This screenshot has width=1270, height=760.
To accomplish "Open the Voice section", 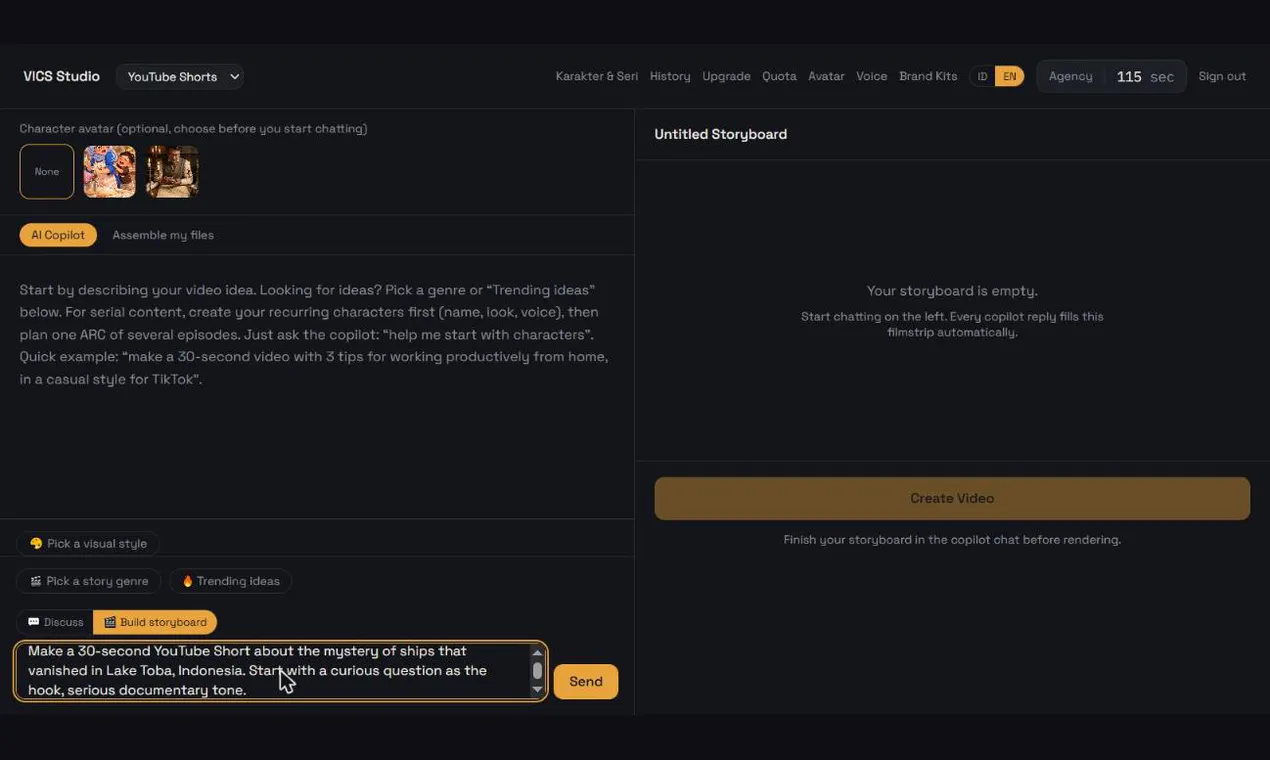I will click(871, 77).
